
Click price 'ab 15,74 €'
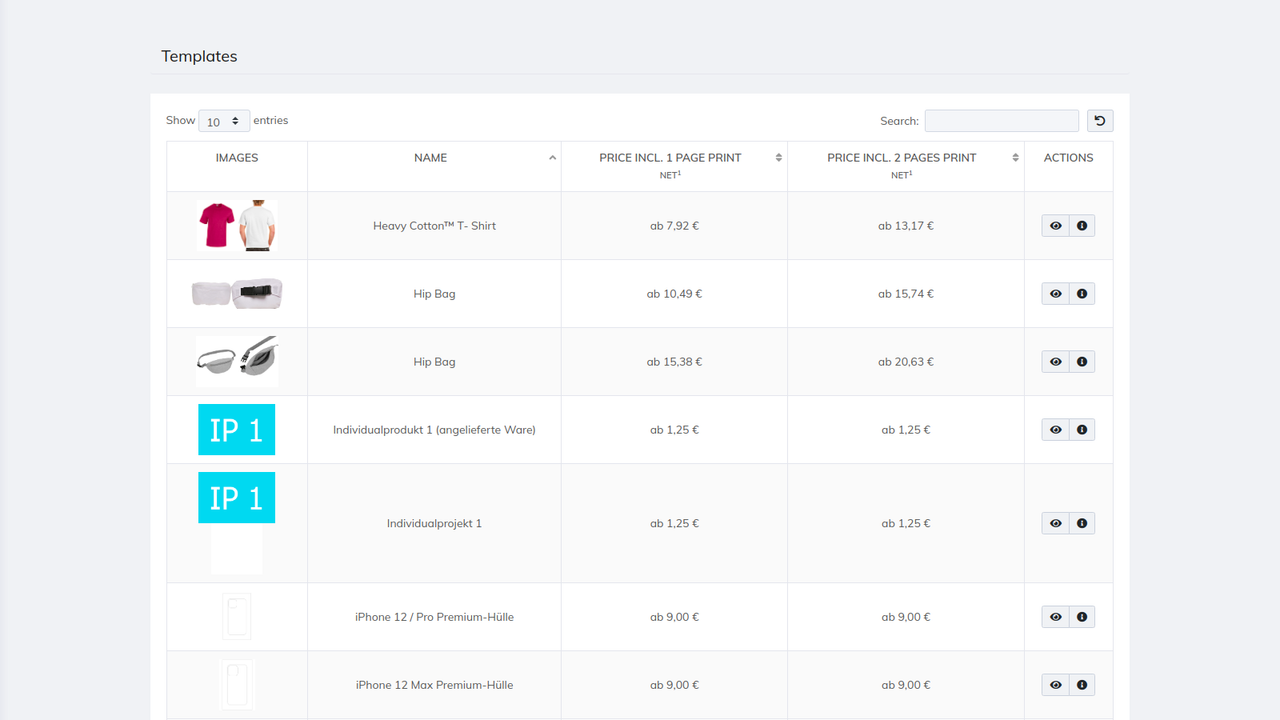(x=906, y=294)
